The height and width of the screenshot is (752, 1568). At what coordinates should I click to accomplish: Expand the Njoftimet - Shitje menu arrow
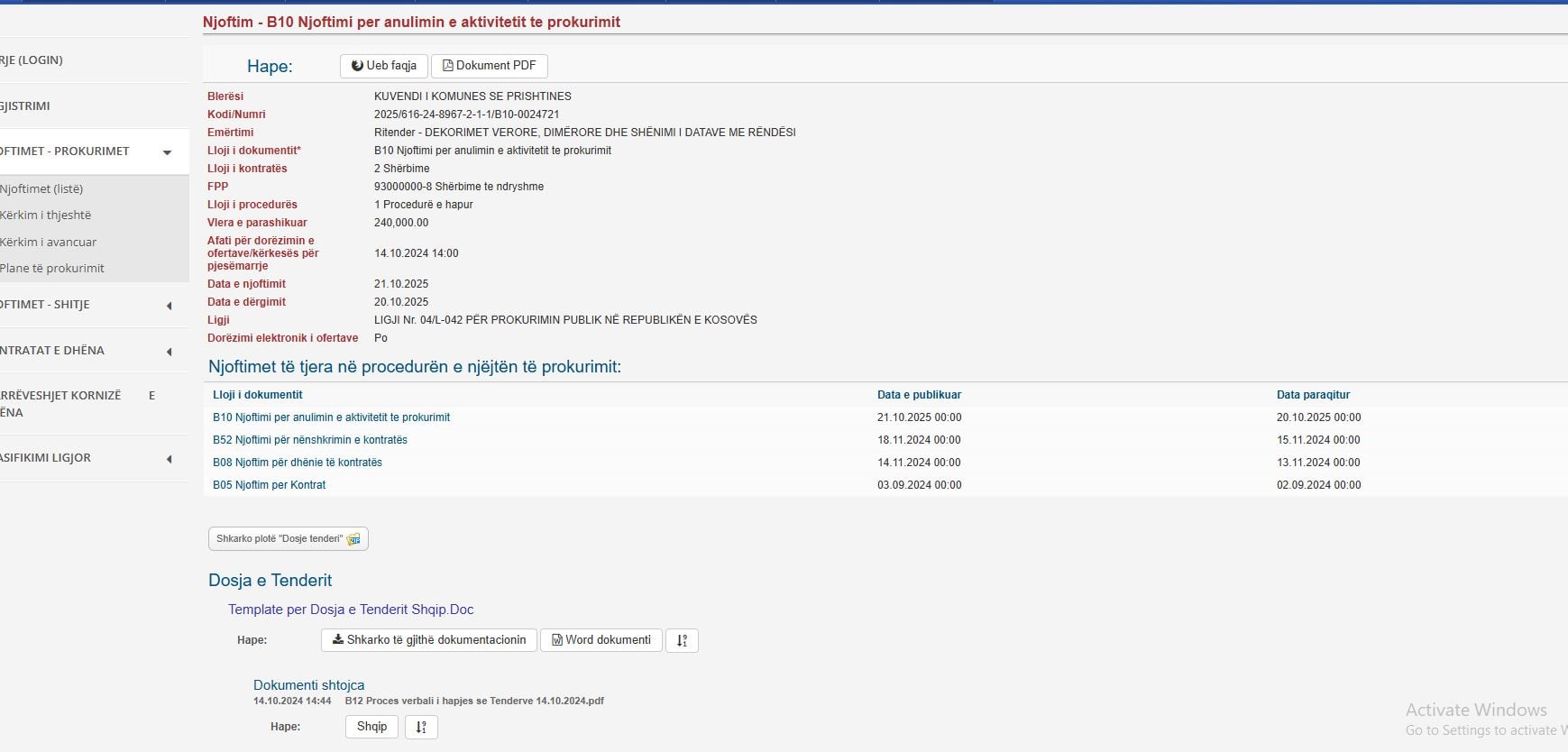(169, 306)
